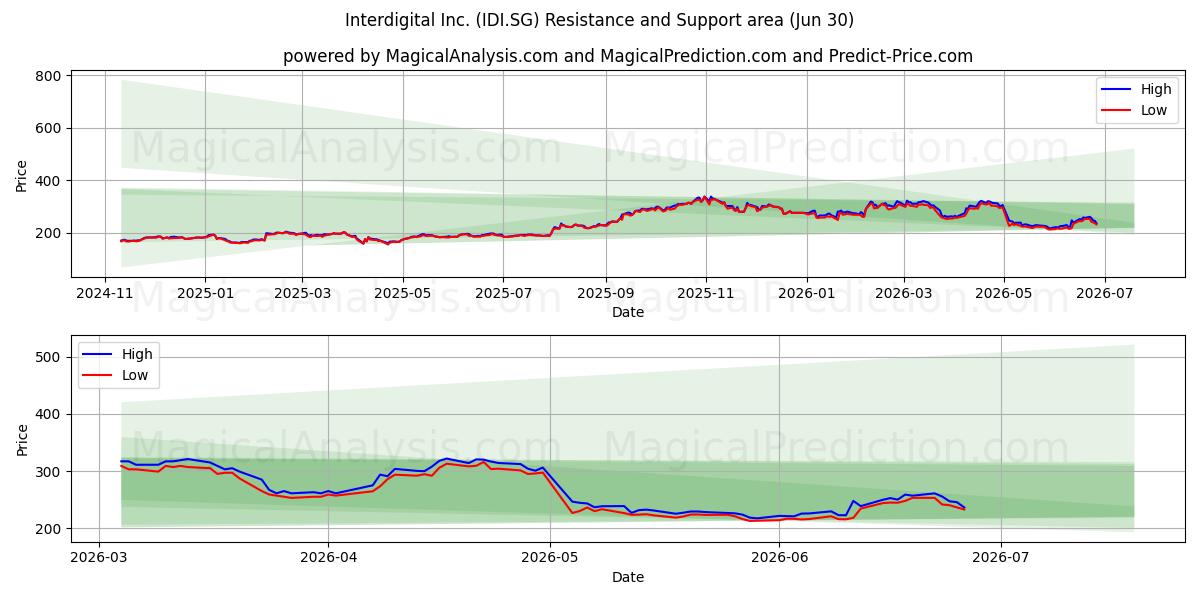
Task: Click the 'Price' axis label of the top chart
Action: pos(22,176)
